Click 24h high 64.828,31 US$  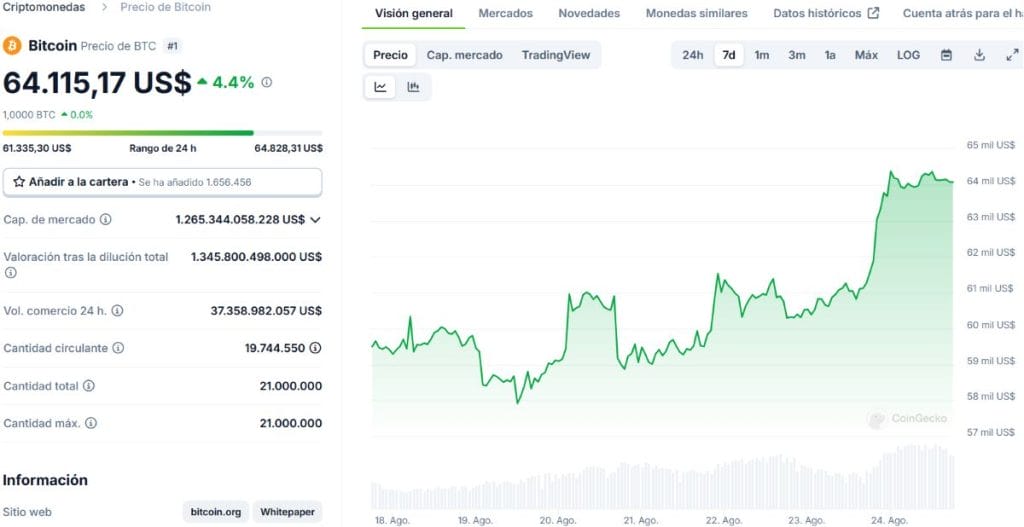(x=288, y=148)
